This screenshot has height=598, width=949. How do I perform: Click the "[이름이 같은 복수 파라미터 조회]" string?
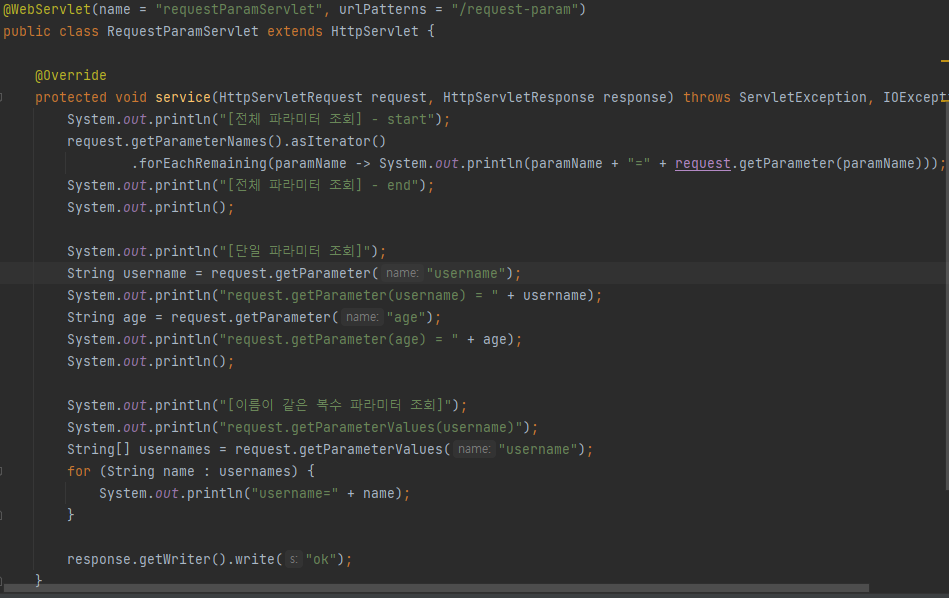pyautogui.click(x=335, y=406)
